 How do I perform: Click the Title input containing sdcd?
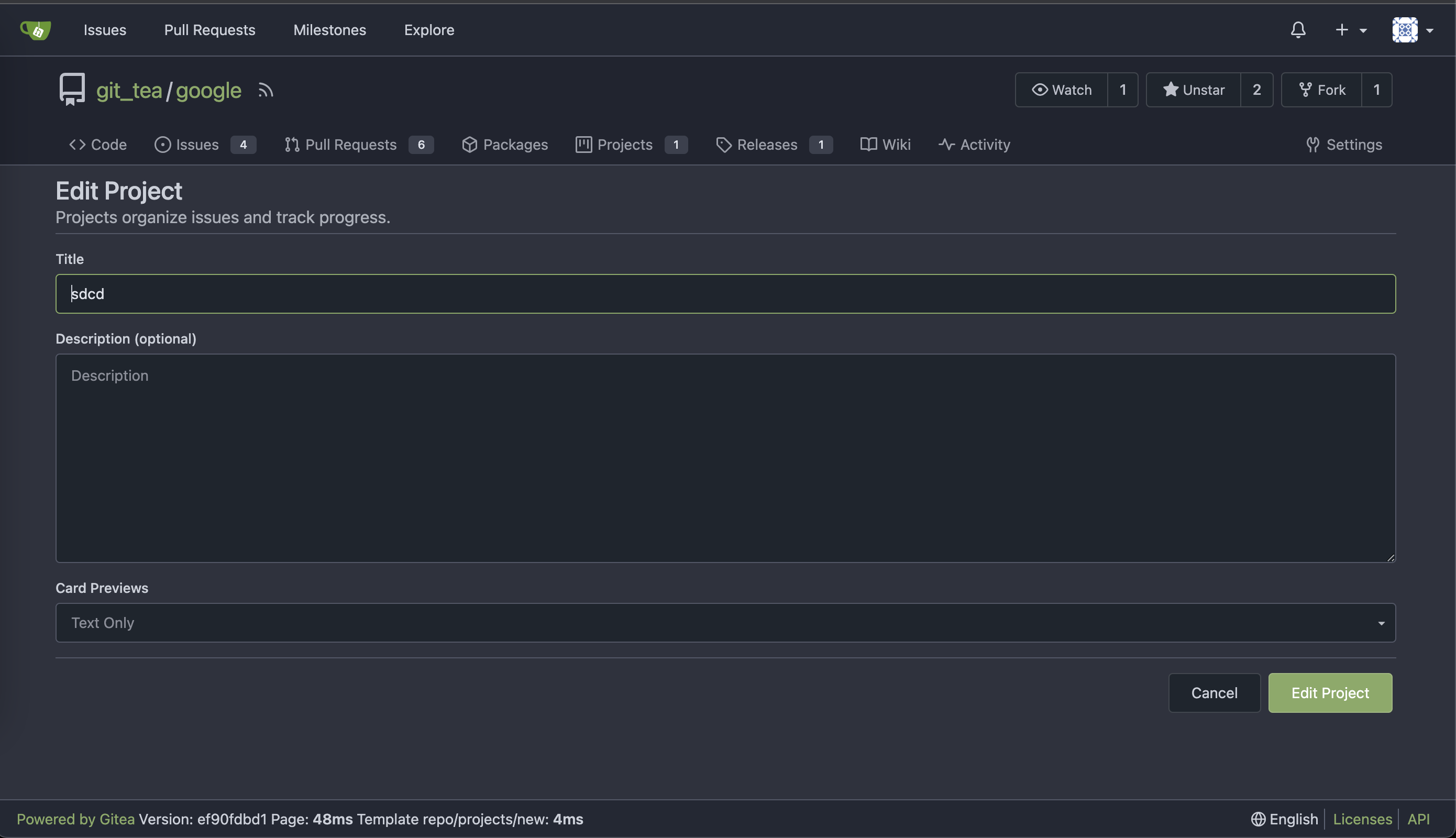725,293
